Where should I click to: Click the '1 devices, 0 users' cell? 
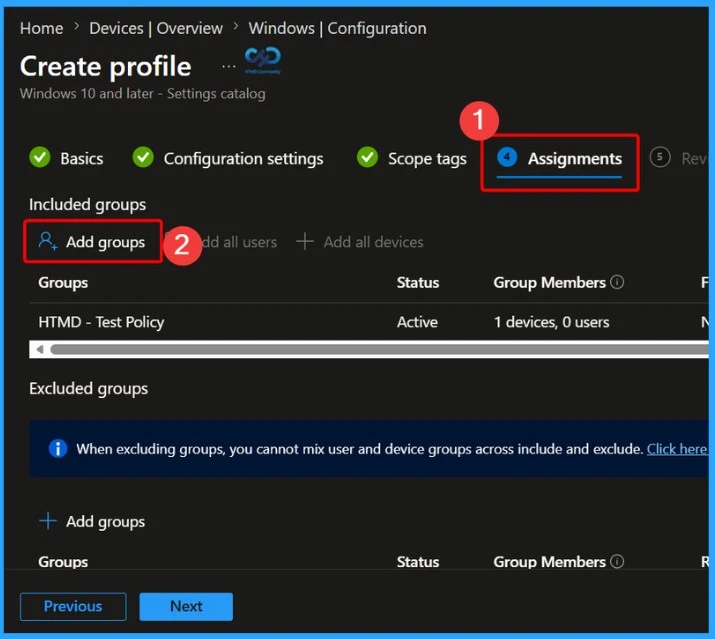pos(551,322)
